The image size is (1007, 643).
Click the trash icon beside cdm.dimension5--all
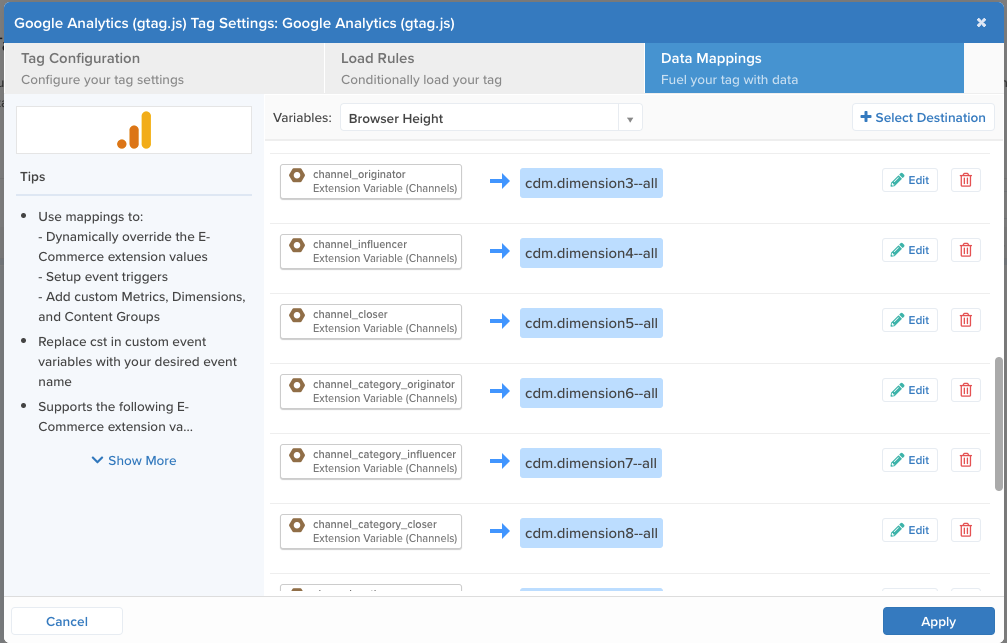click(x=965, y=319)
